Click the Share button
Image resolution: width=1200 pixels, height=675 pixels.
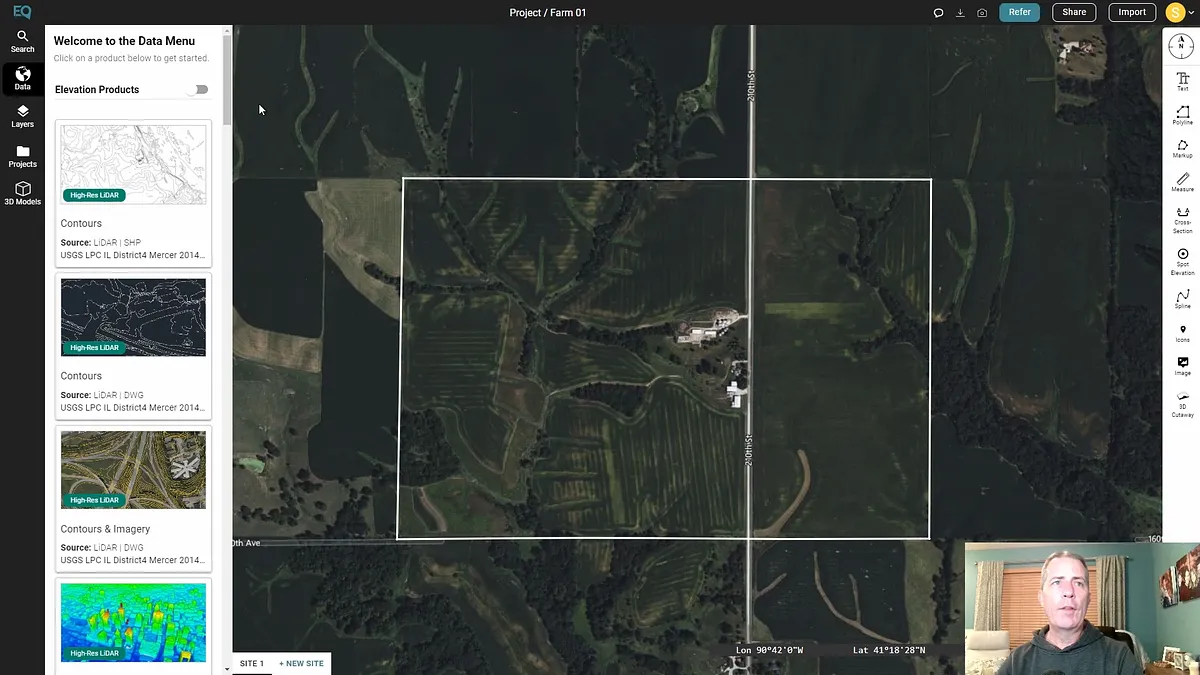(x=1074, y=12)
